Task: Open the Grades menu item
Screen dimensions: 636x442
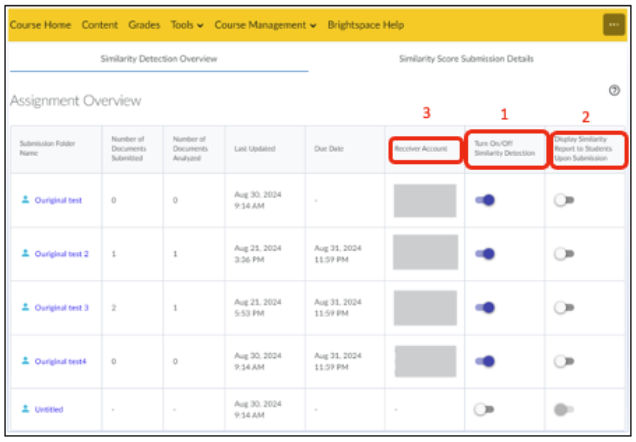Action: pyautogui.click(x=144, y=25)
